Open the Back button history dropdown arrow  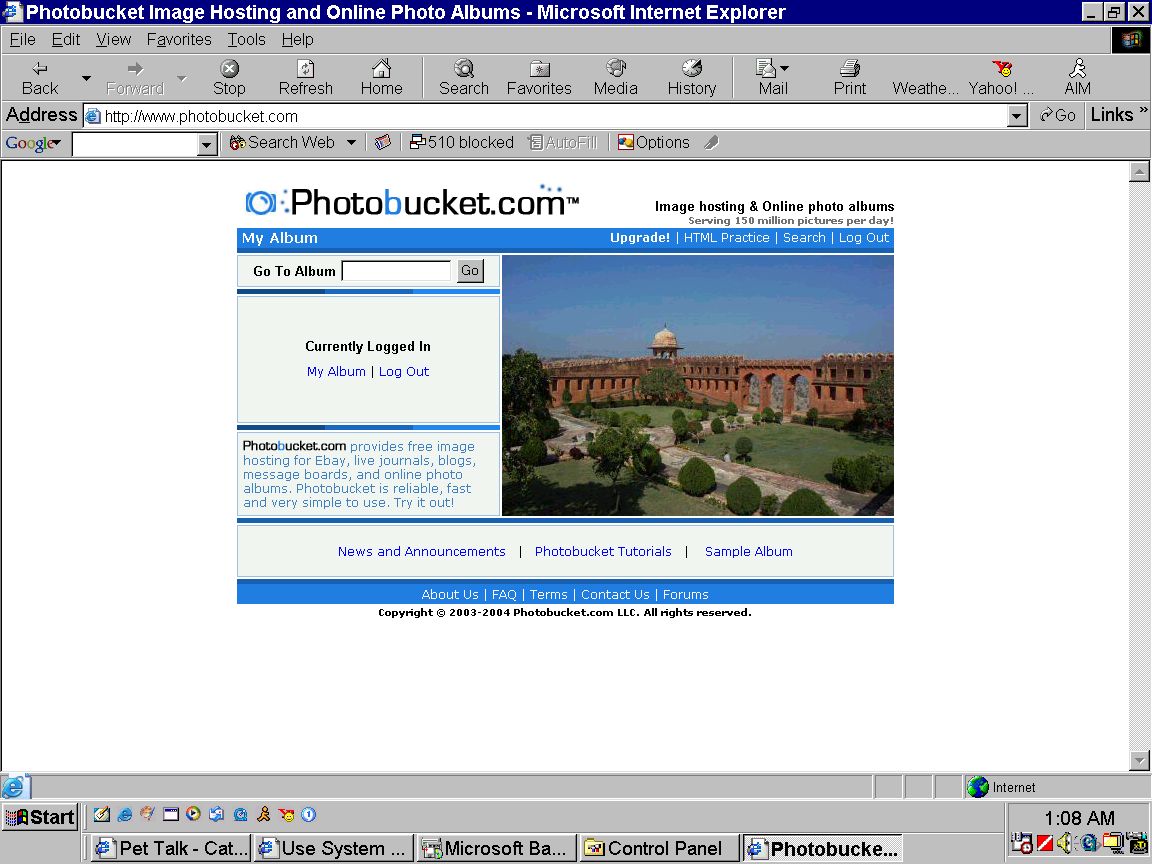[x=86, y=78]
